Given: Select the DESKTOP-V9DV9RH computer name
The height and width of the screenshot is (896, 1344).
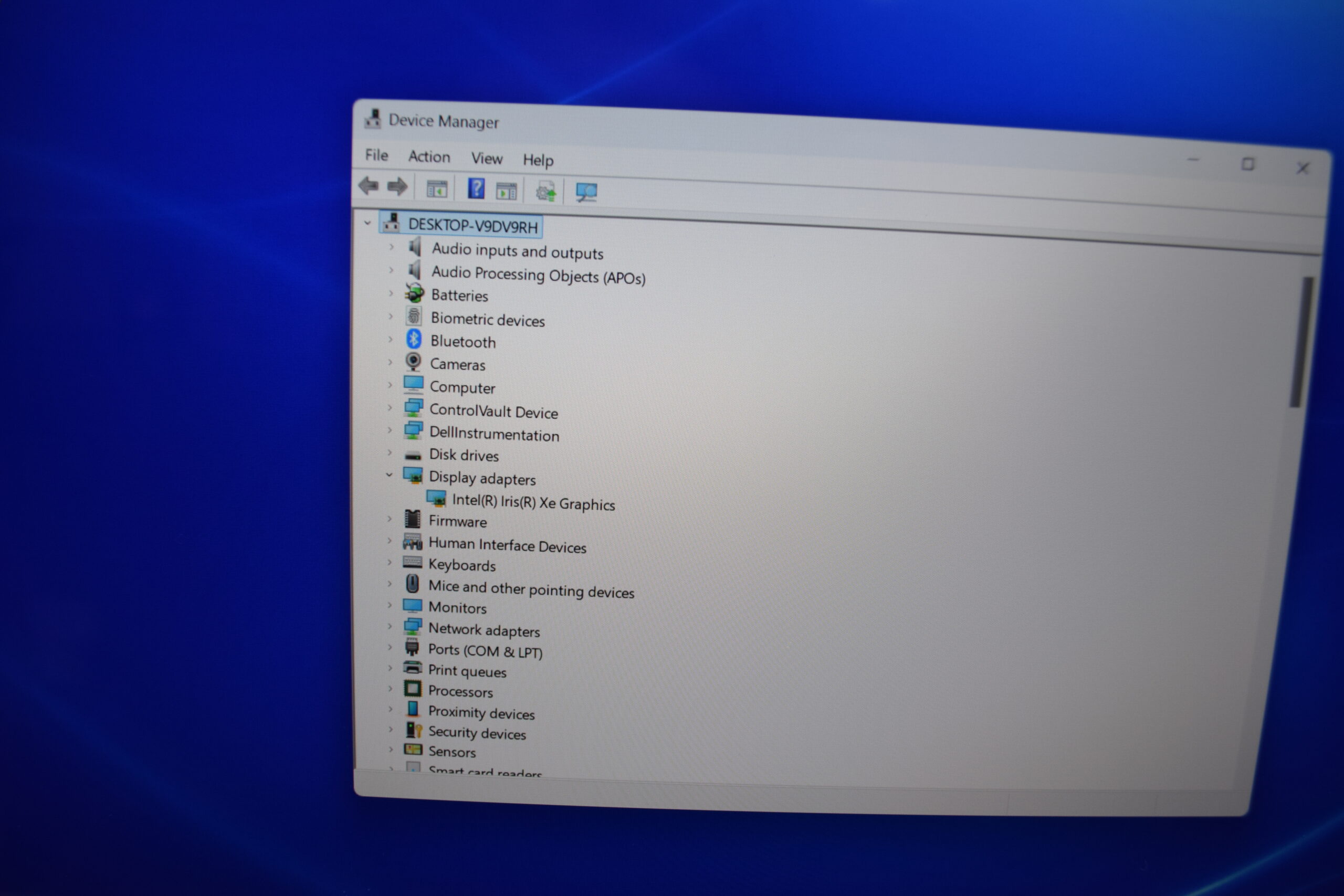Looking at the screenshot, I should (473, 226).
